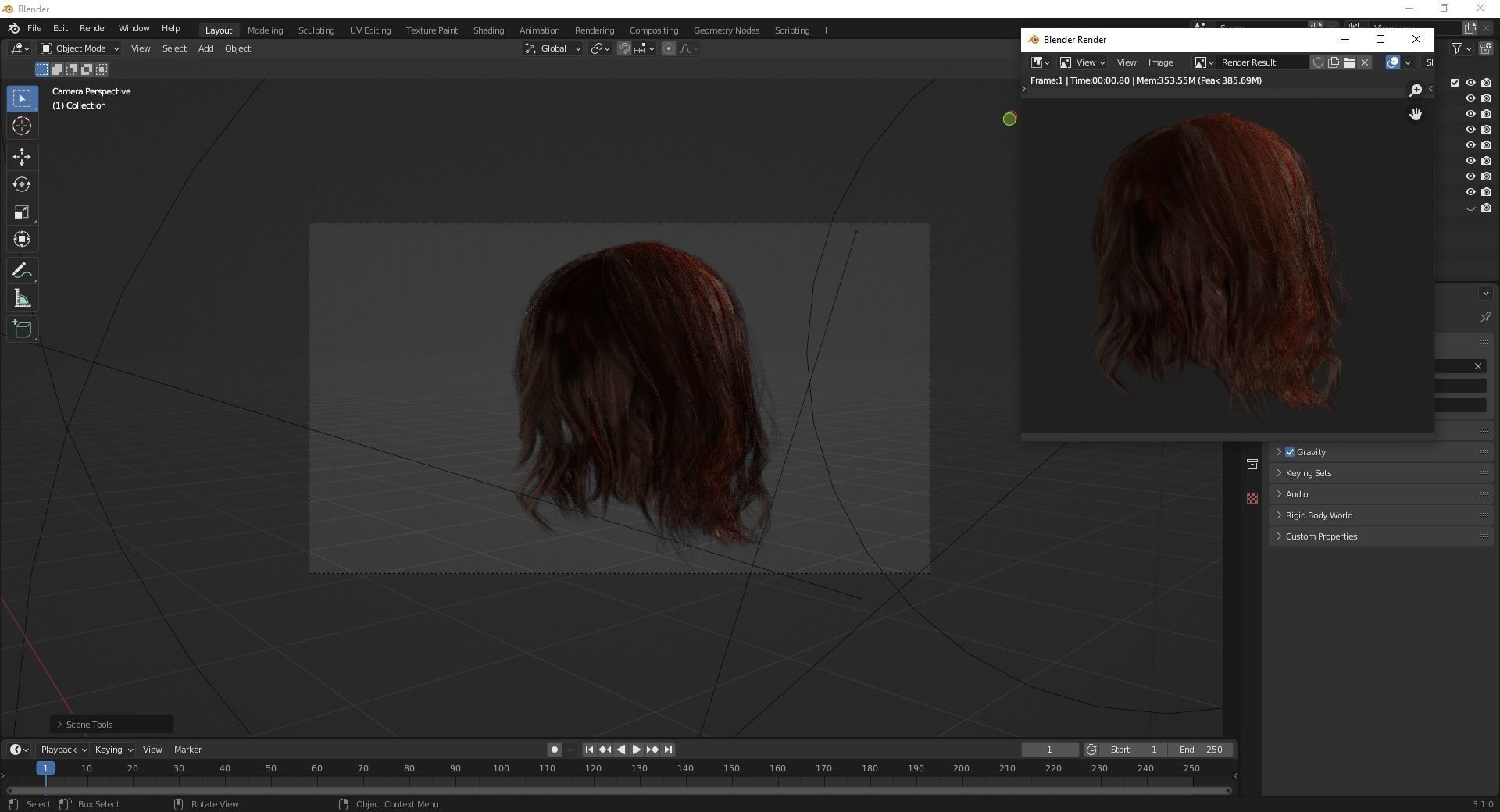This screenshot has height=812, width=1500.
Task: Click the End frame field 250
Action: pyautogui.click(x=1202, y=750)
